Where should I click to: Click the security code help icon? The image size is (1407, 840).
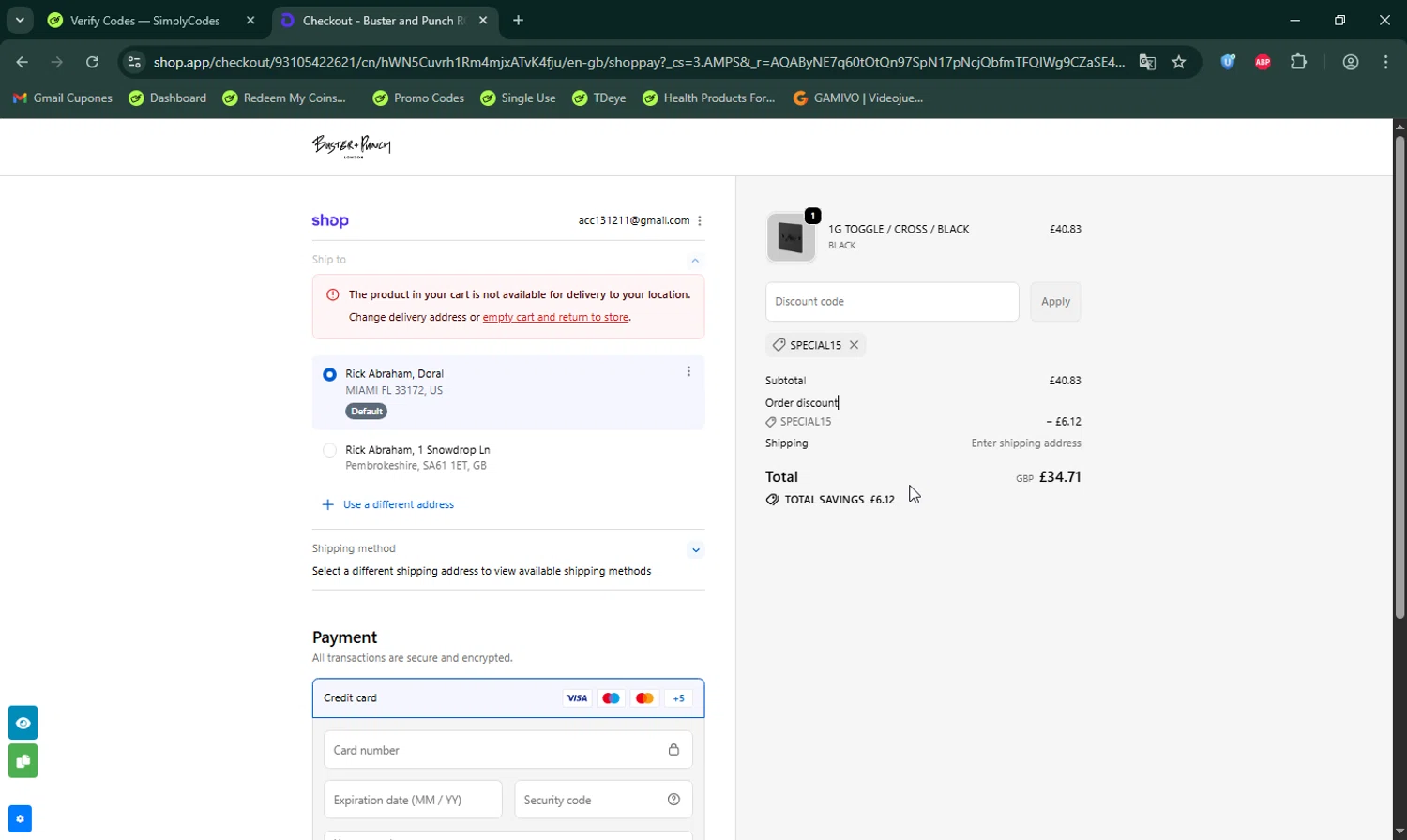[x=673, y=800]
